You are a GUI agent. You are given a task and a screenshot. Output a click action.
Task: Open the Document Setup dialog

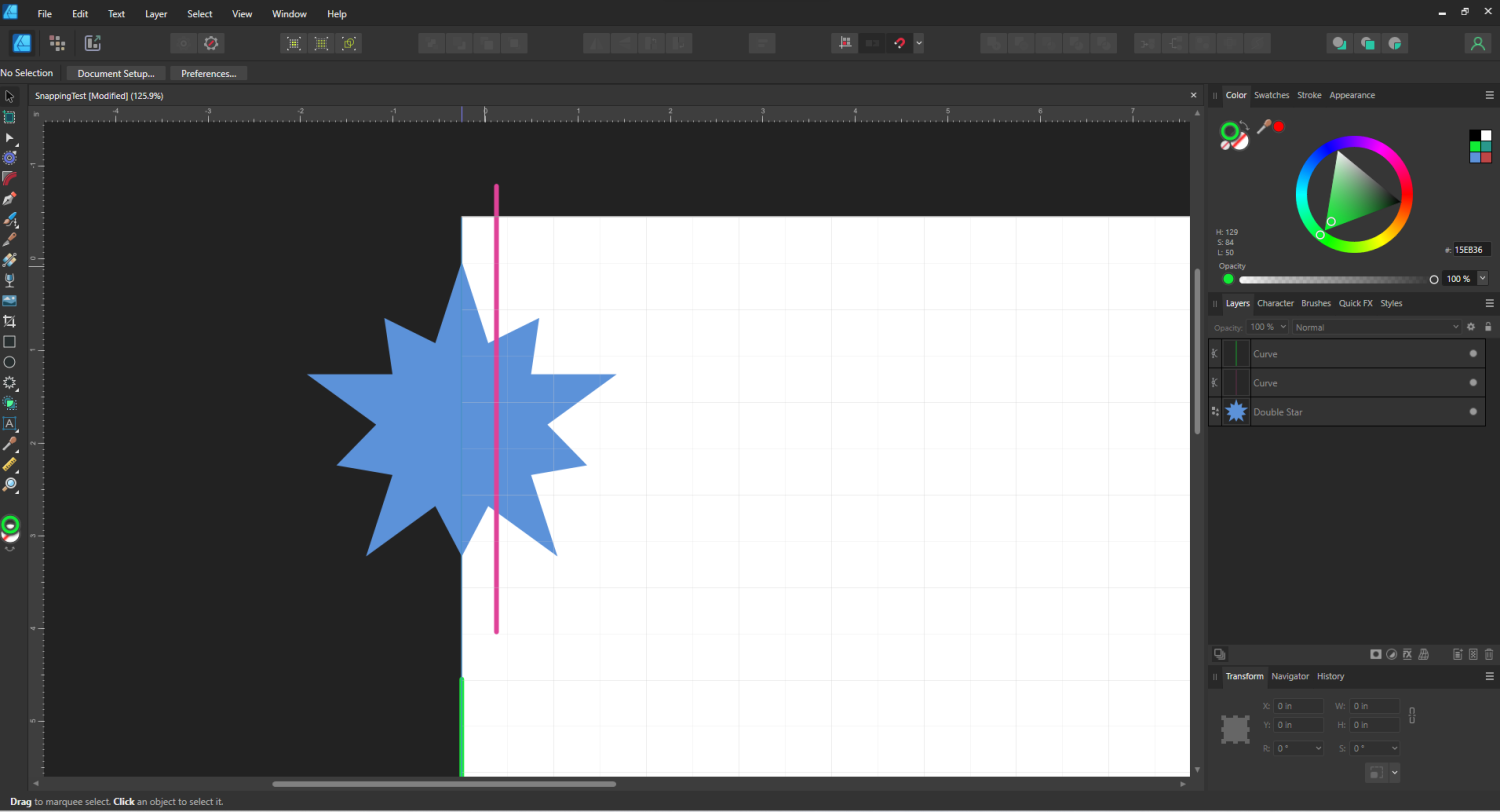115,73
